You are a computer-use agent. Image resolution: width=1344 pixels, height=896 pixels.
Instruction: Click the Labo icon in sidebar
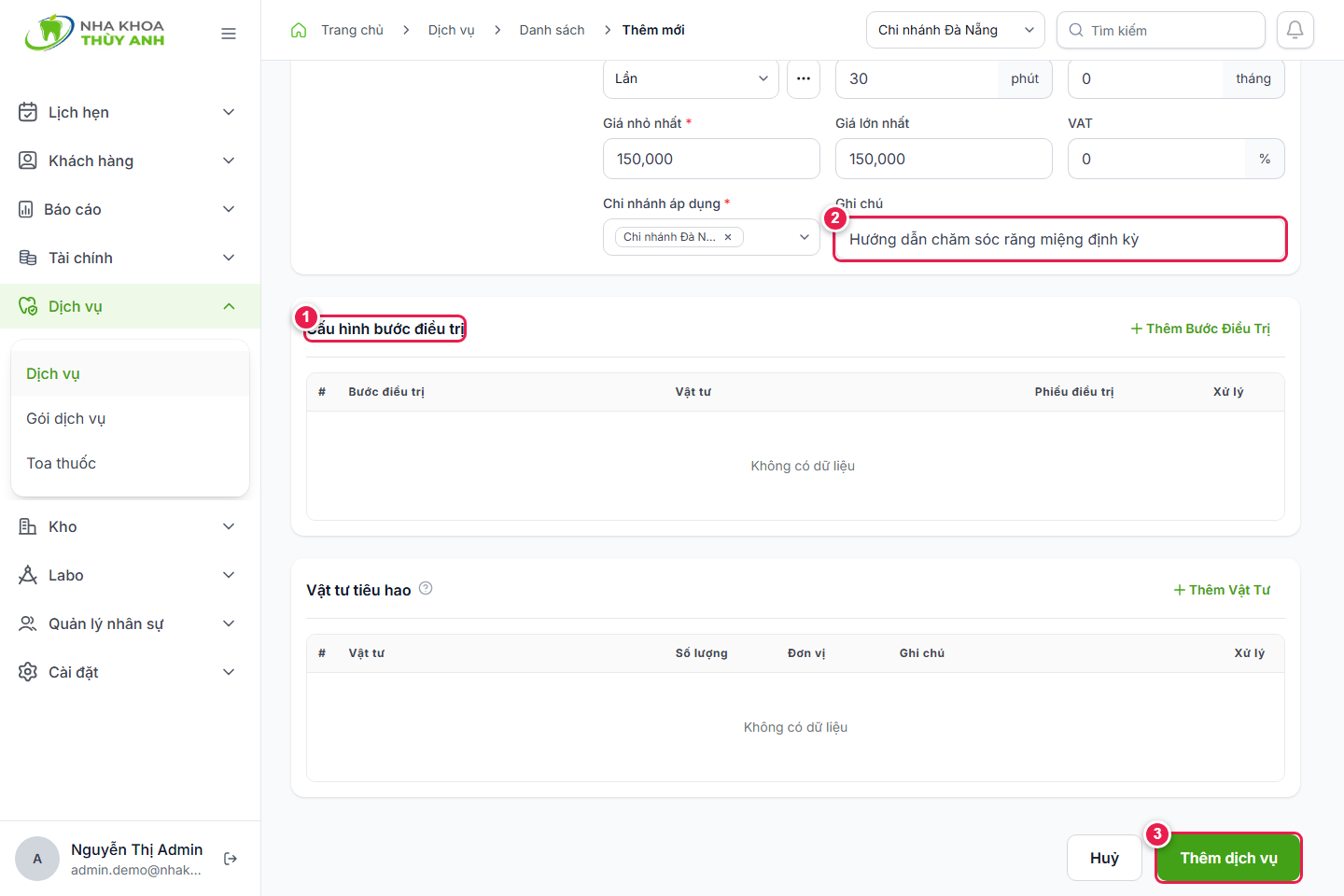(28, 575)
